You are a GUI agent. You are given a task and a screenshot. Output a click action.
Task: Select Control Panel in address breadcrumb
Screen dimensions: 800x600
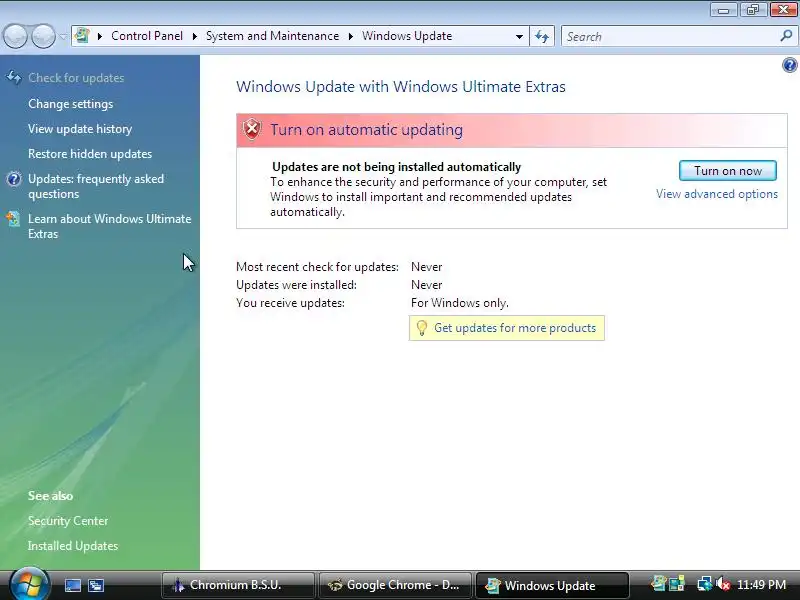[147, 36]
